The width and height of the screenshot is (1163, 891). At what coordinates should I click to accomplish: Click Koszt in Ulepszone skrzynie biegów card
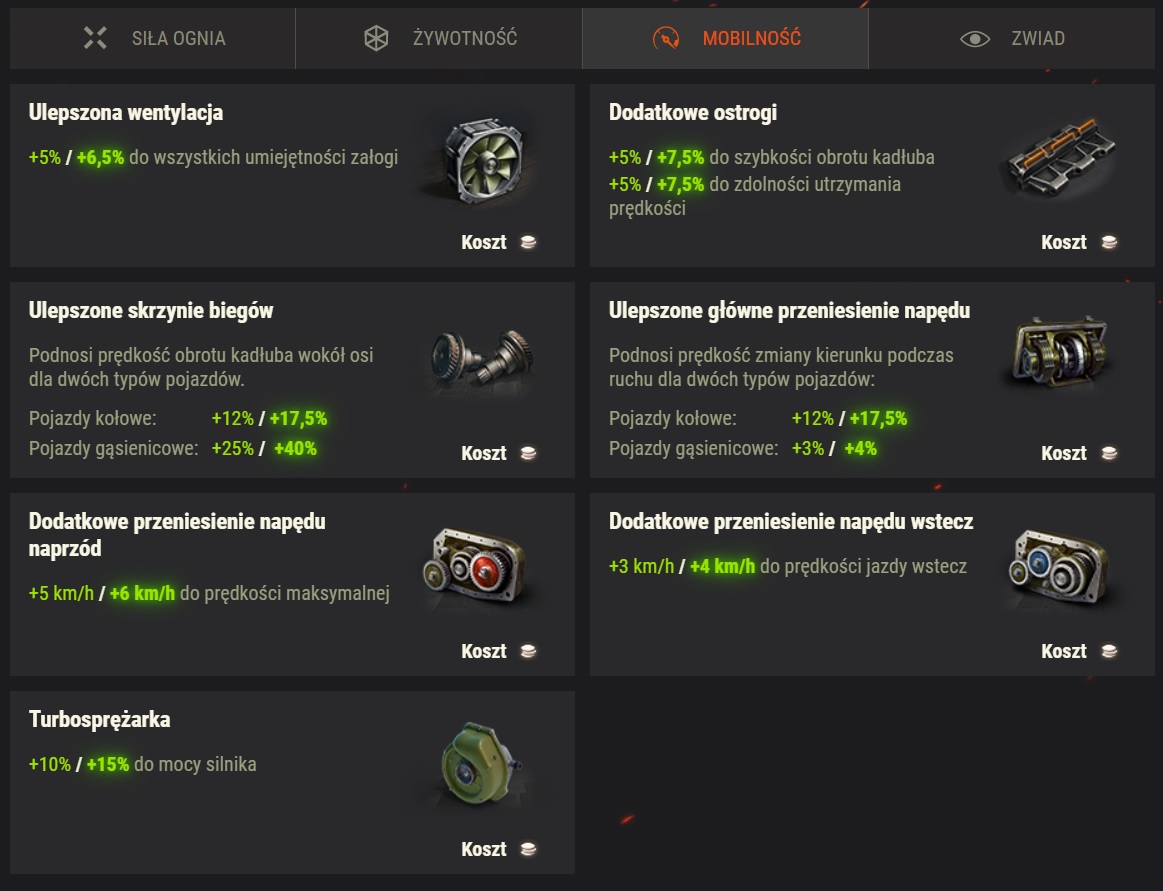point(484,453)
